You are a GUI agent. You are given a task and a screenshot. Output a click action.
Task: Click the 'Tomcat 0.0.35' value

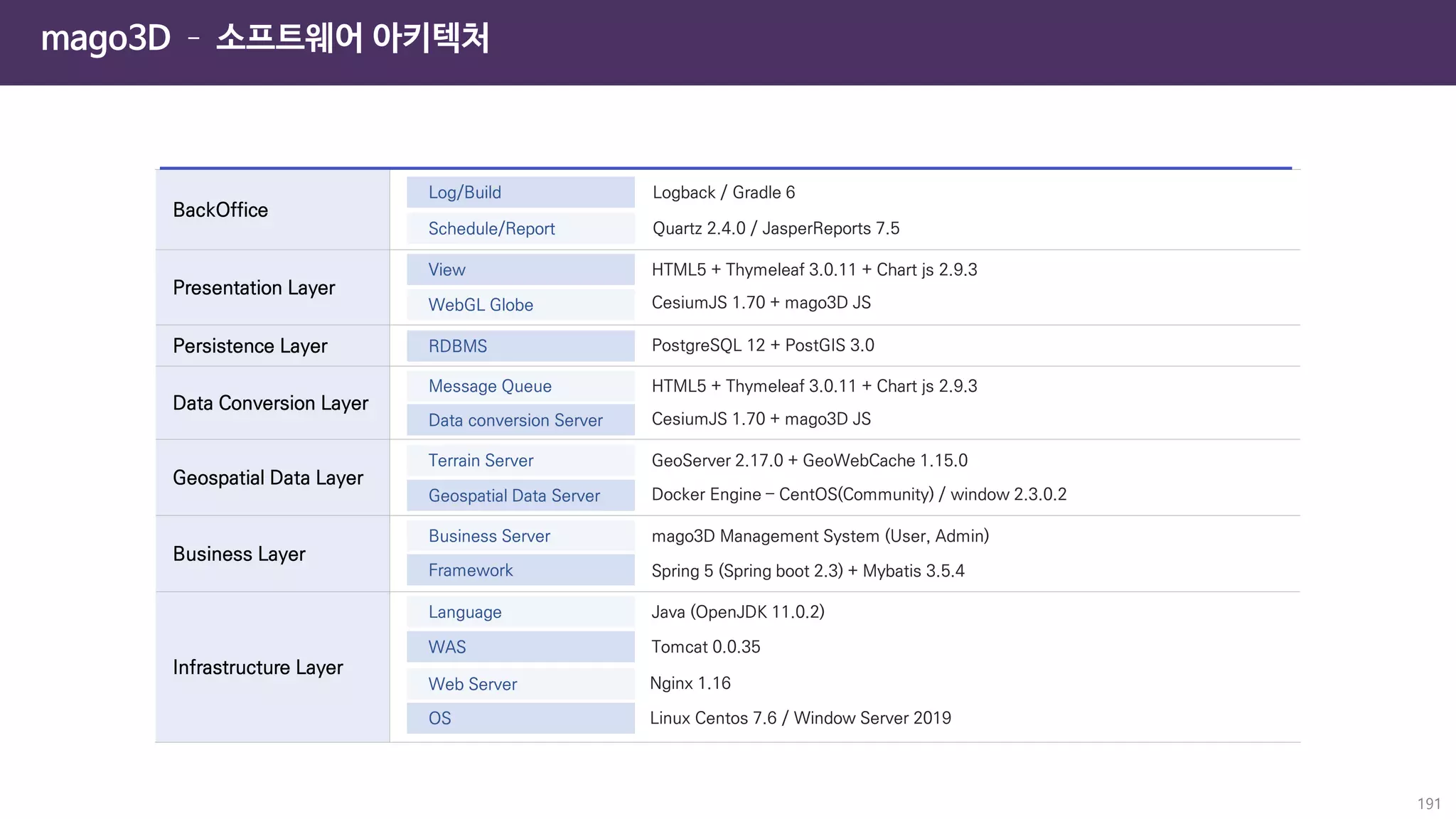coord(706,647)
